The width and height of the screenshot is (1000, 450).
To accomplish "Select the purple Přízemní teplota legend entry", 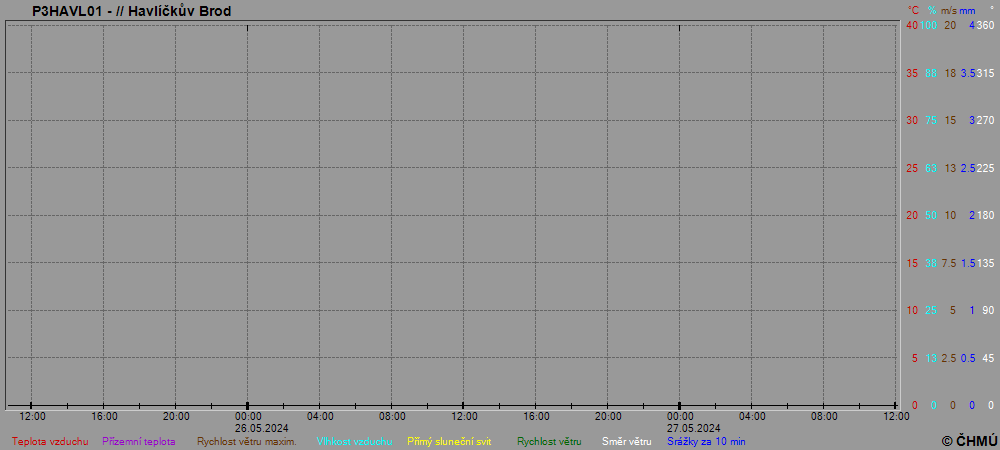I will click(x=139, y=441).
